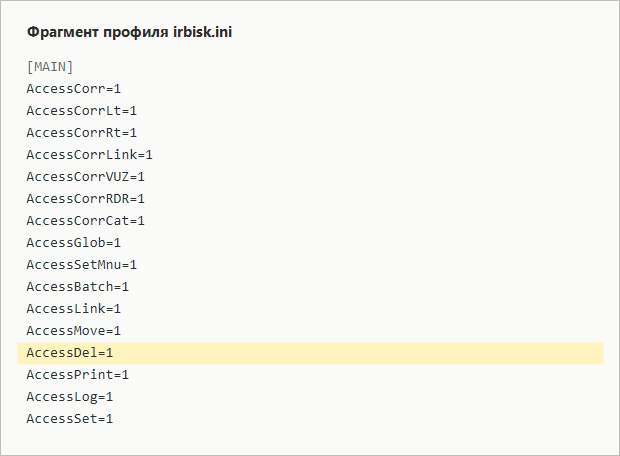620x456 pixels.
Task: Click the AccessLink=1 parameter
Action: click(x=74, y=308)
